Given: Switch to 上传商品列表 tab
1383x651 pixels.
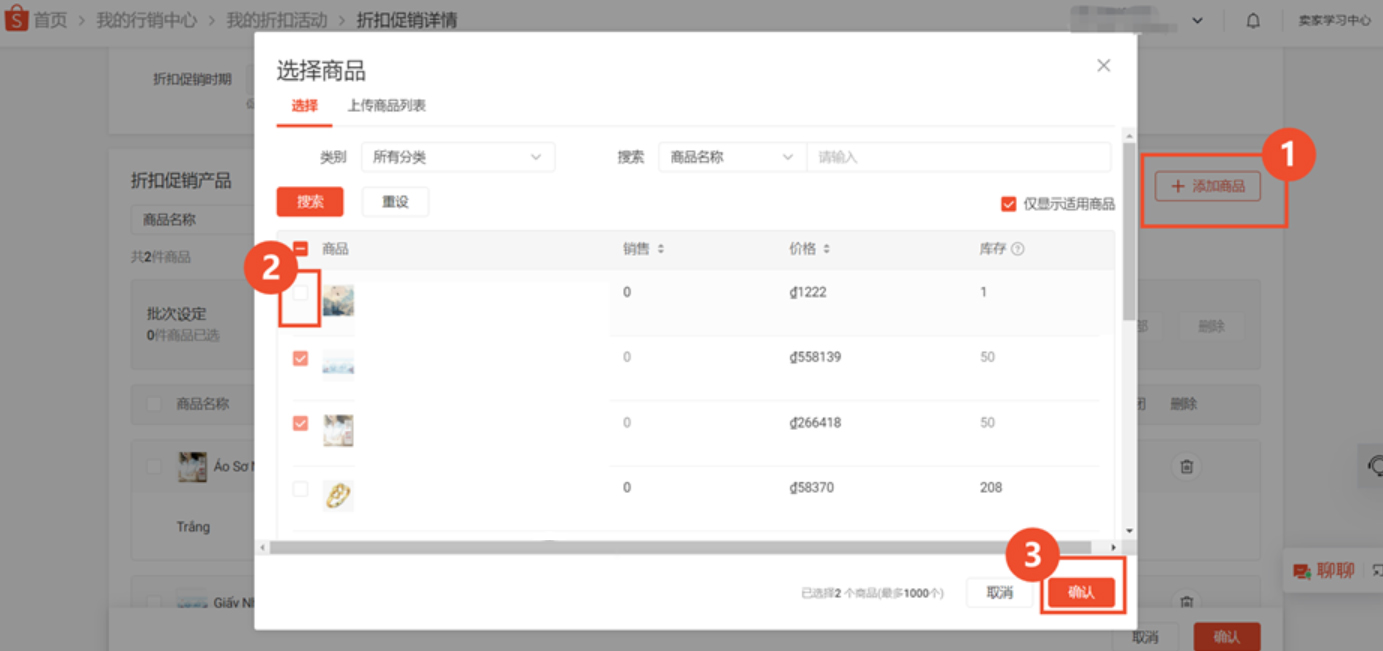Looking at the screenshot, I should 386,106.
